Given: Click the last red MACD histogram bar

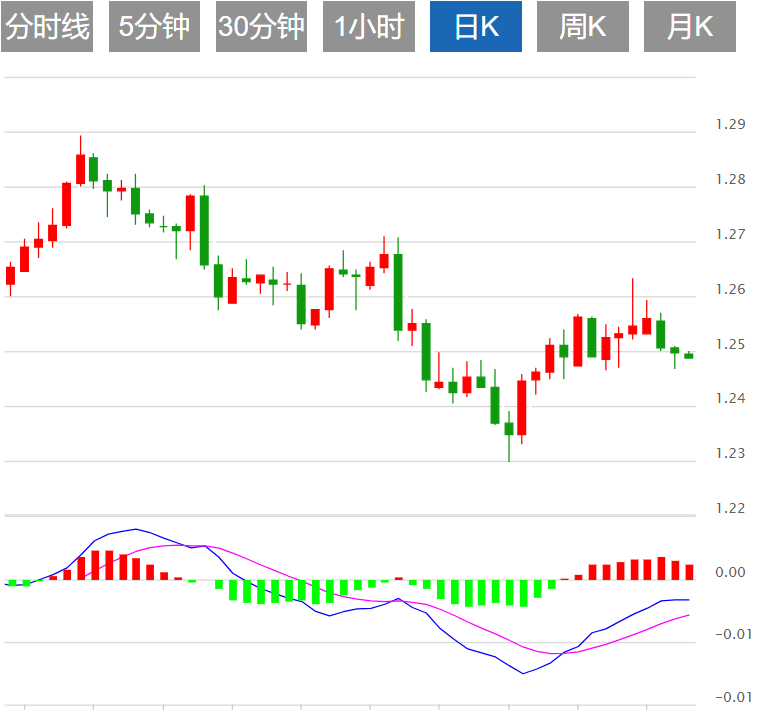Looking at the screenshot, I should (689, 572).
